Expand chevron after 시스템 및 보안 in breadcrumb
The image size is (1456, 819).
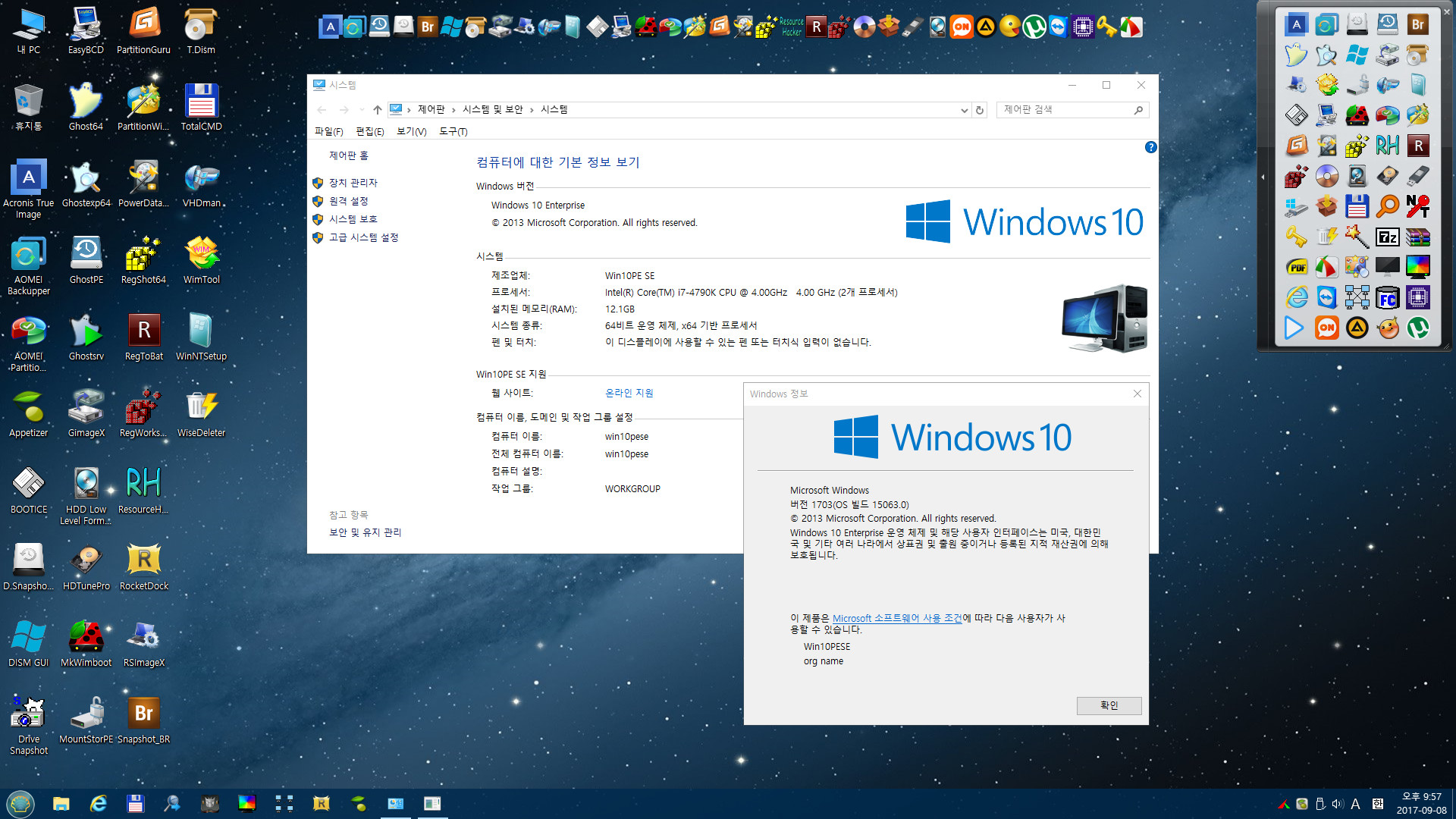tap(532, 110)
